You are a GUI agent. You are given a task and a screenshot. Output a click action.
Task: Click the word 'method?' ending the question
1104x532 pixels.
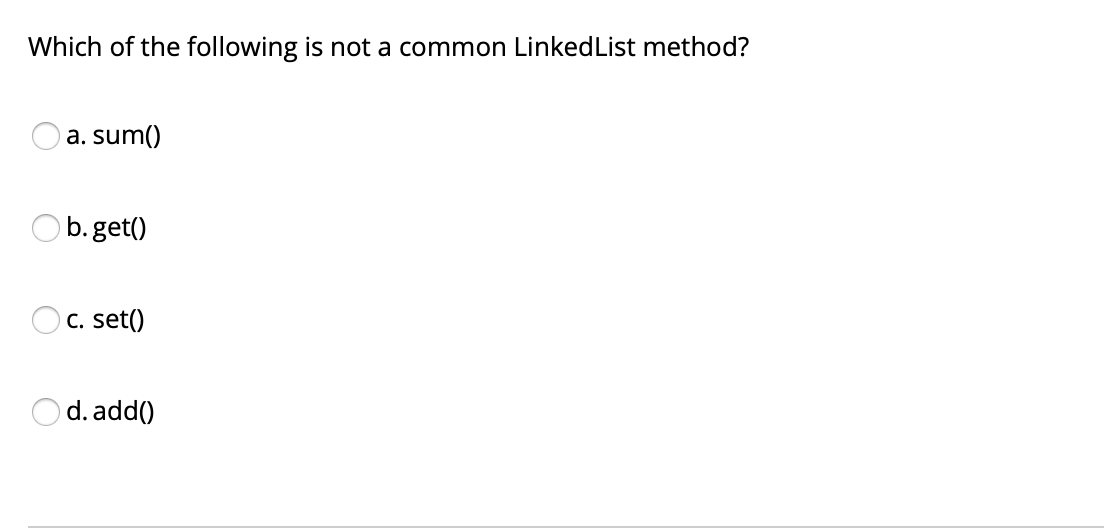pos(696,47)
